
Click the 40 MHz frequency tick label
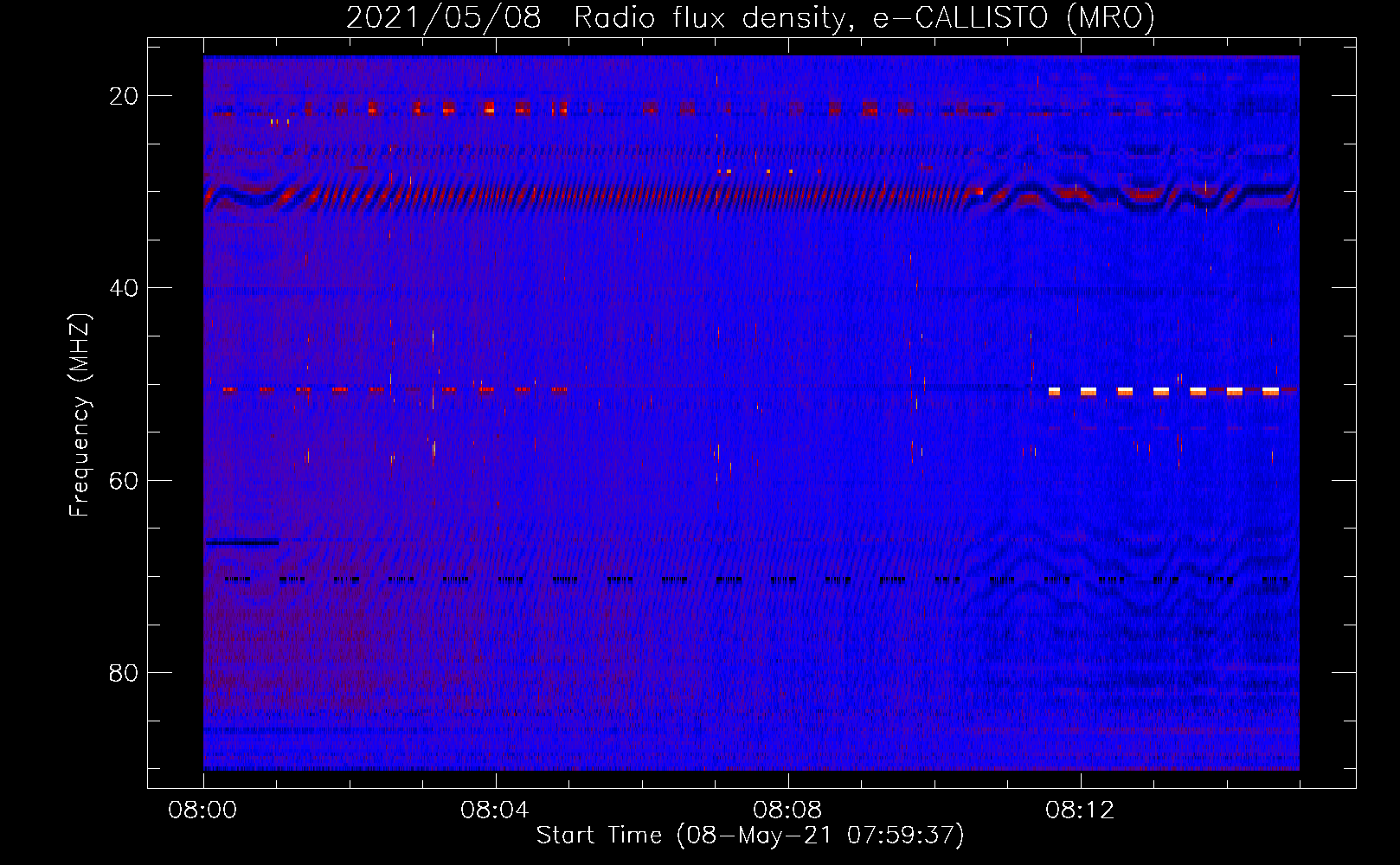pyautogui.click(x=124, y=288)
